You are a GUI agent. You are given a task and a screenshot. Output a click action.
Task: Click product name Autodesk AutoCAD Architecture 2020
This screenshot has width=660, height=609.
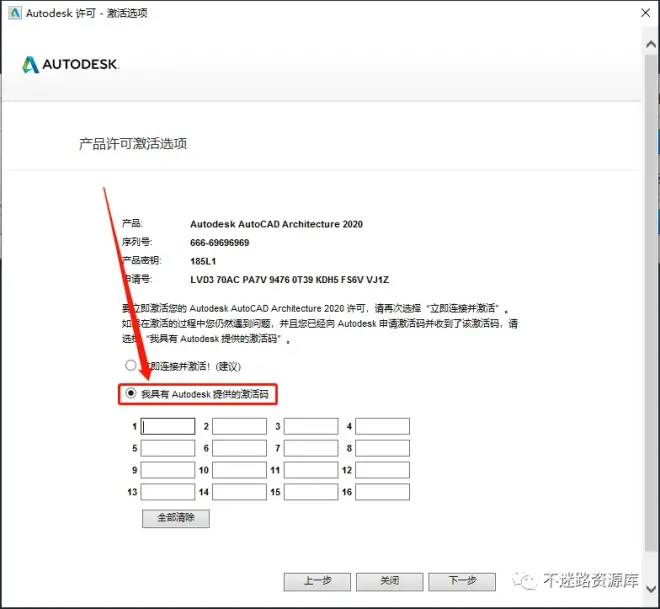(276, 224)
